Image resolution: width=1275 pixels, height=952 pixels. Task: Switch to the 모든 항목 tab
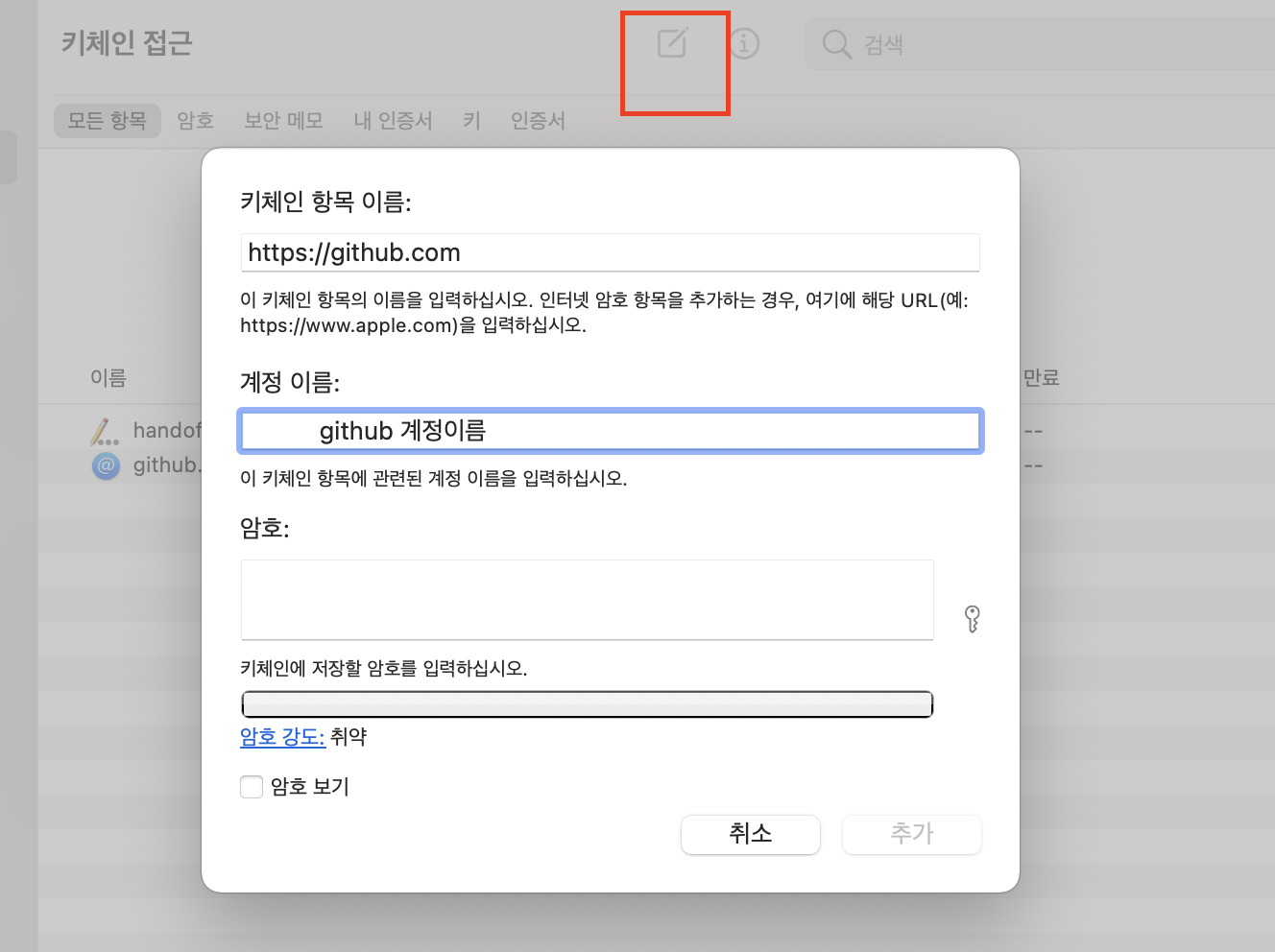click(x=107, y=121)
